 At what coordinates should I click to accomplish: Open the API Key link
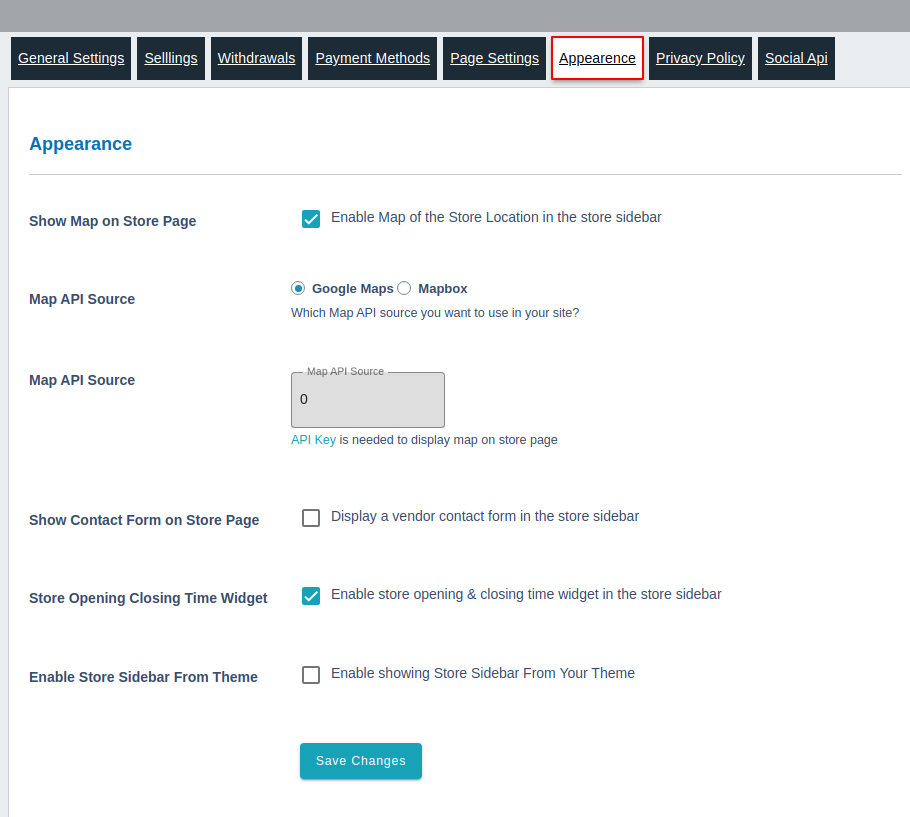pos(313,439)
